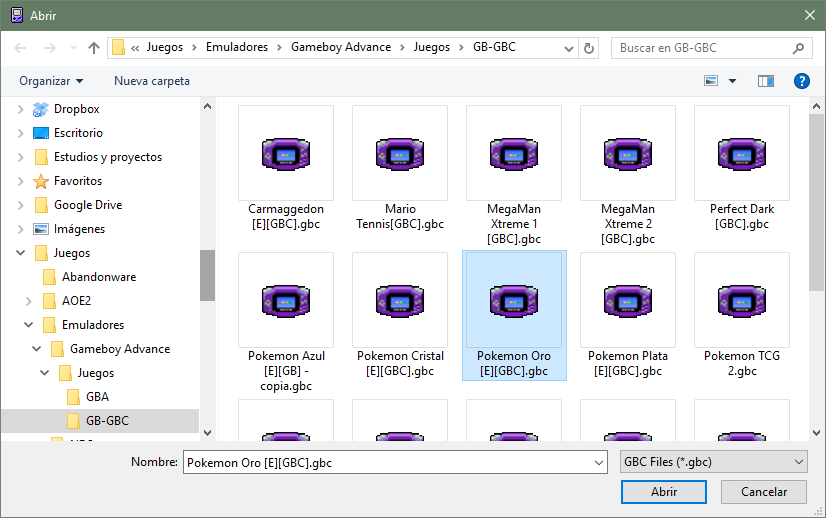826x518 pixels.
Task: Select the Pokemon Cristal [E][GBC].gbc icon
Action: click(400, 300)
